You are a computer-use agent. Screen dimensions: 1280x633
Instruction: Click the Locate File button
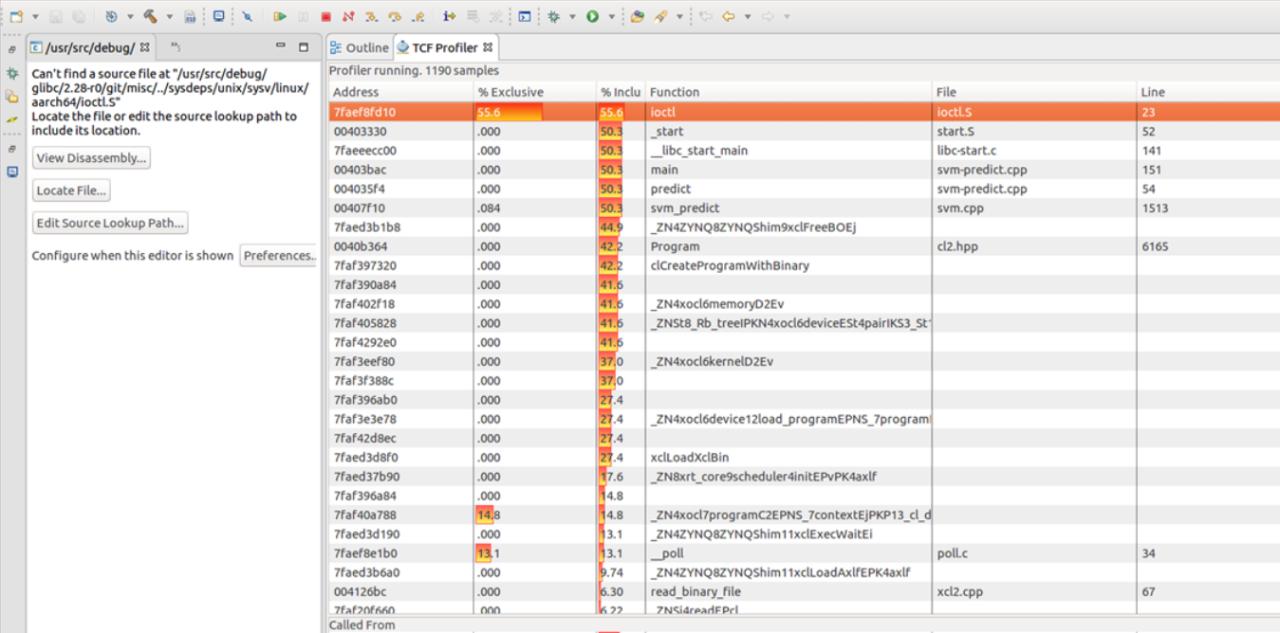(x=71, y=191)
